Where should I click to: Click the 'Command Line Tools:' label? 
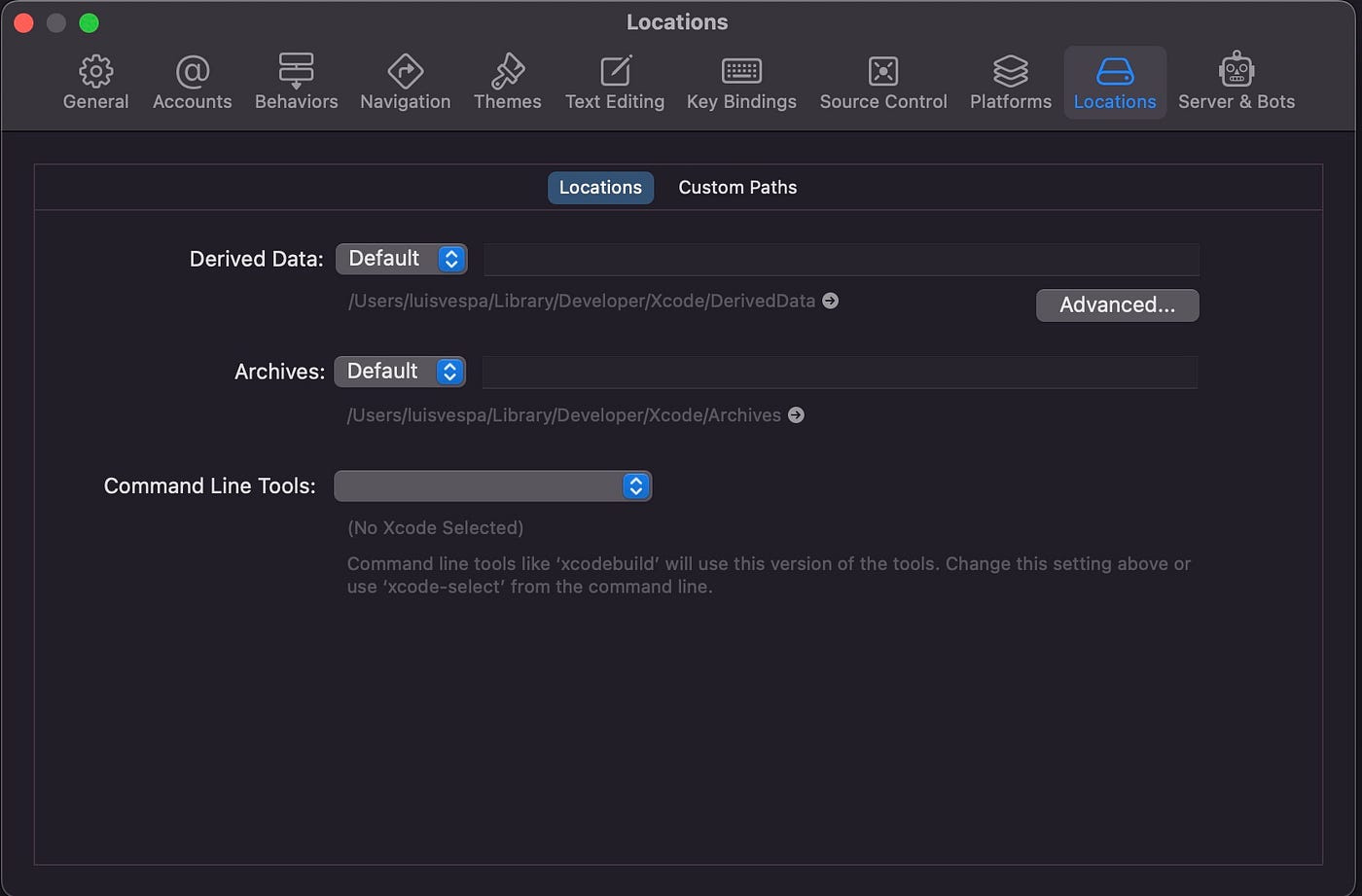[x=210, y=486]
